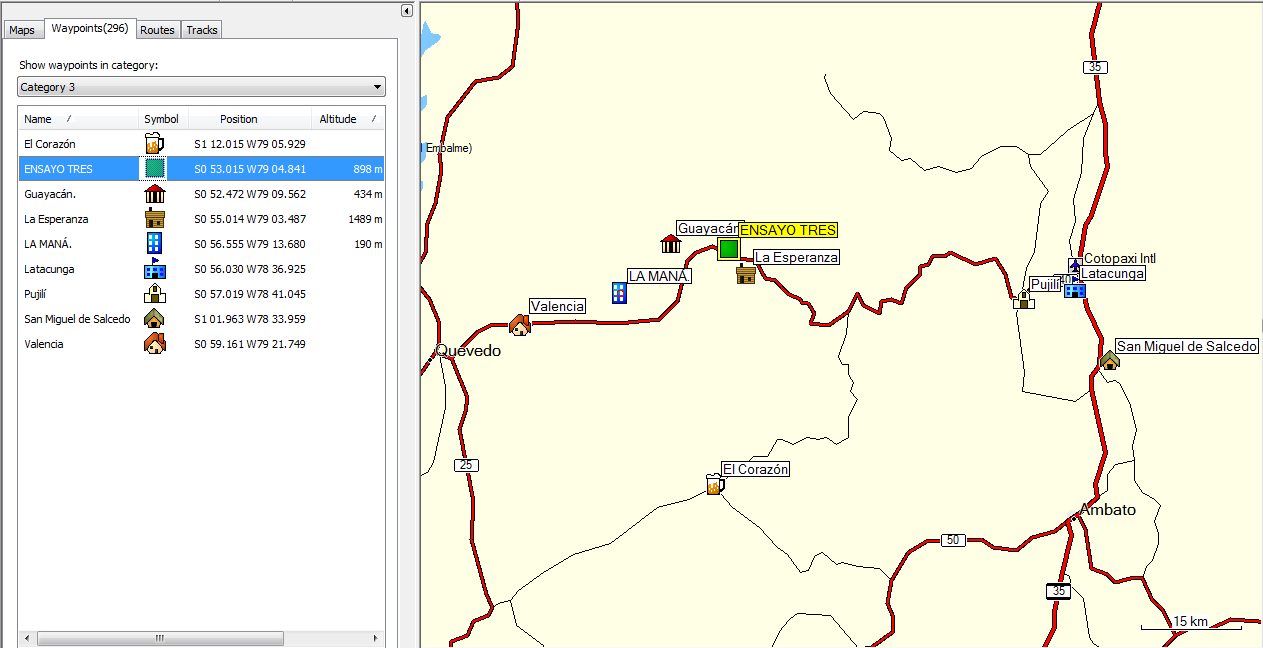Select San Miguel de Salcedo map icon

click(x=1109, y=360)
